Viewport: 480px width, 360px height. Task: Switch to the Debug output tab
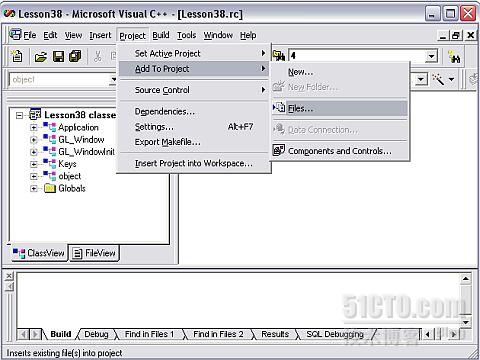point(96,334)
